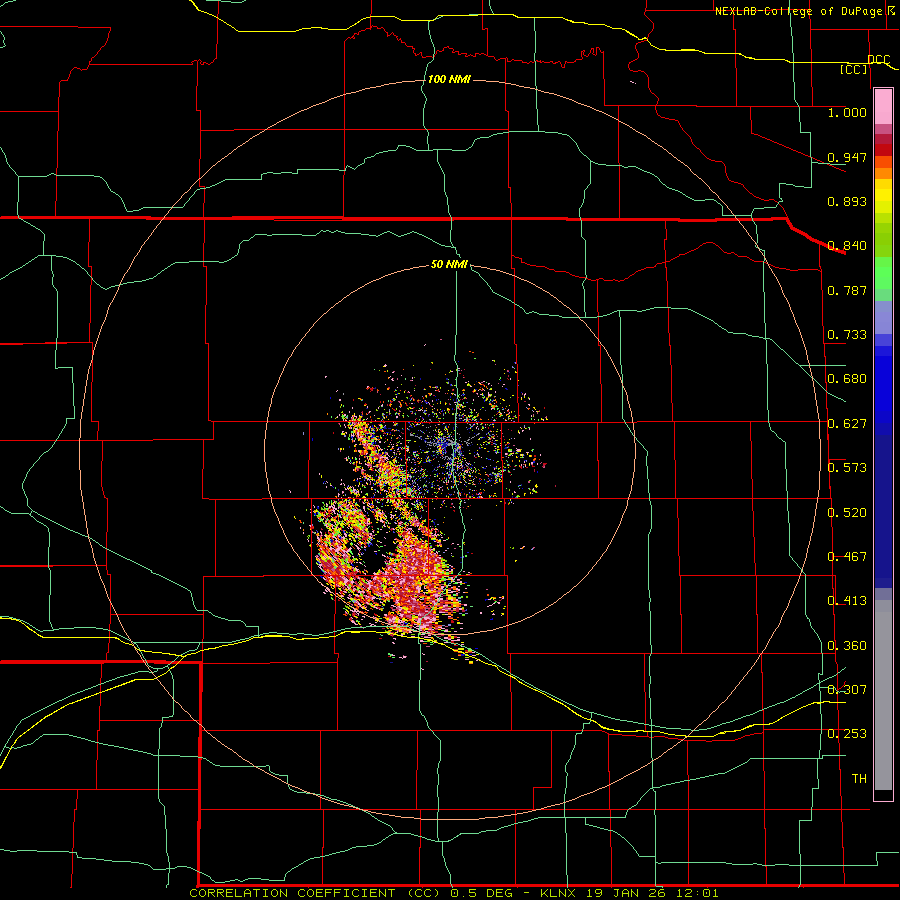Click the TH threshold label on scale
Image resolution: width=900 pixels, height=900 pixels.
coord(859,779)
